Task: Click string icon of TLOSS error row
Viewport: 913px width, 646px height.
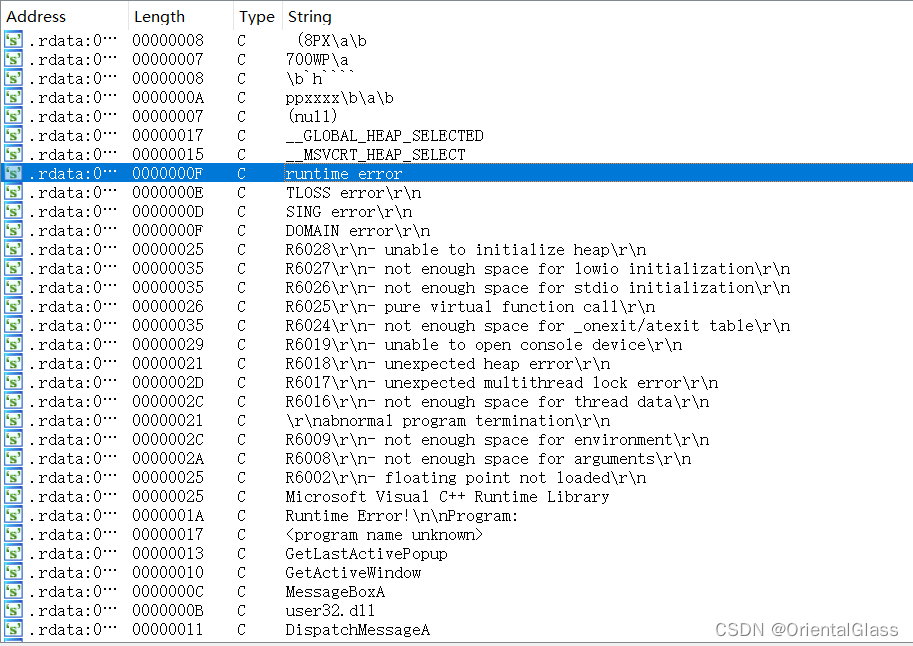Action: tap(13, 193)
